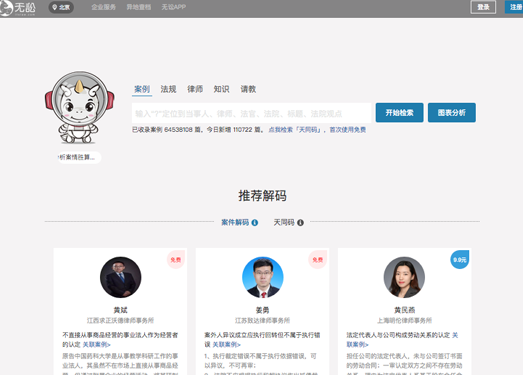Select the 请教 search tab
This screenshot has height=375, width=523.
(x=248, y=89)
